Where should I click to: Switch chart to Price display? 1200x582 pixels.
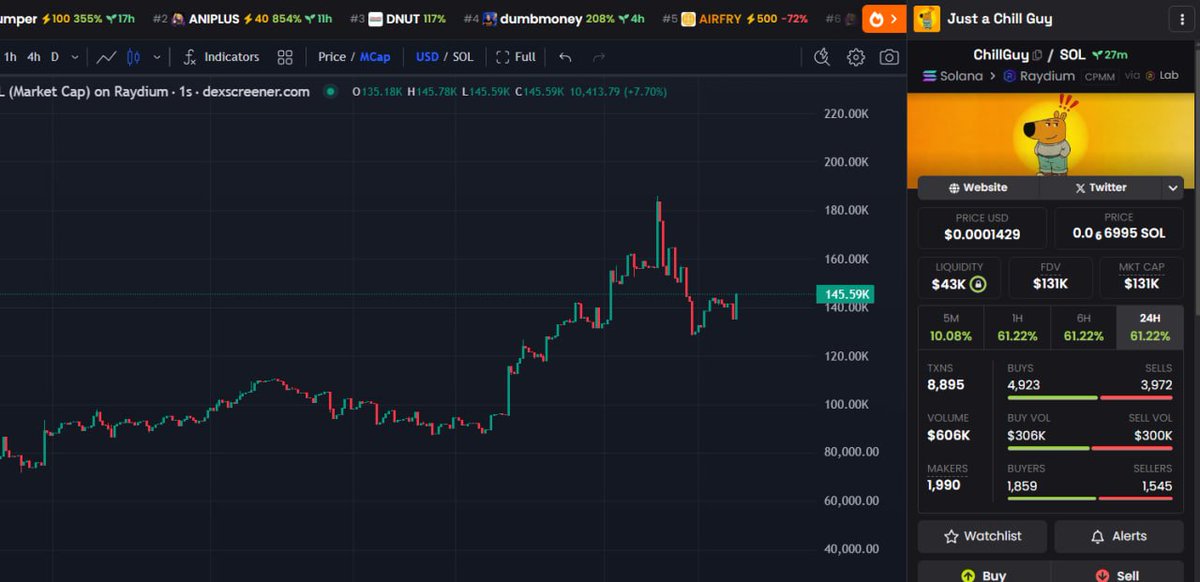[332, 57]
